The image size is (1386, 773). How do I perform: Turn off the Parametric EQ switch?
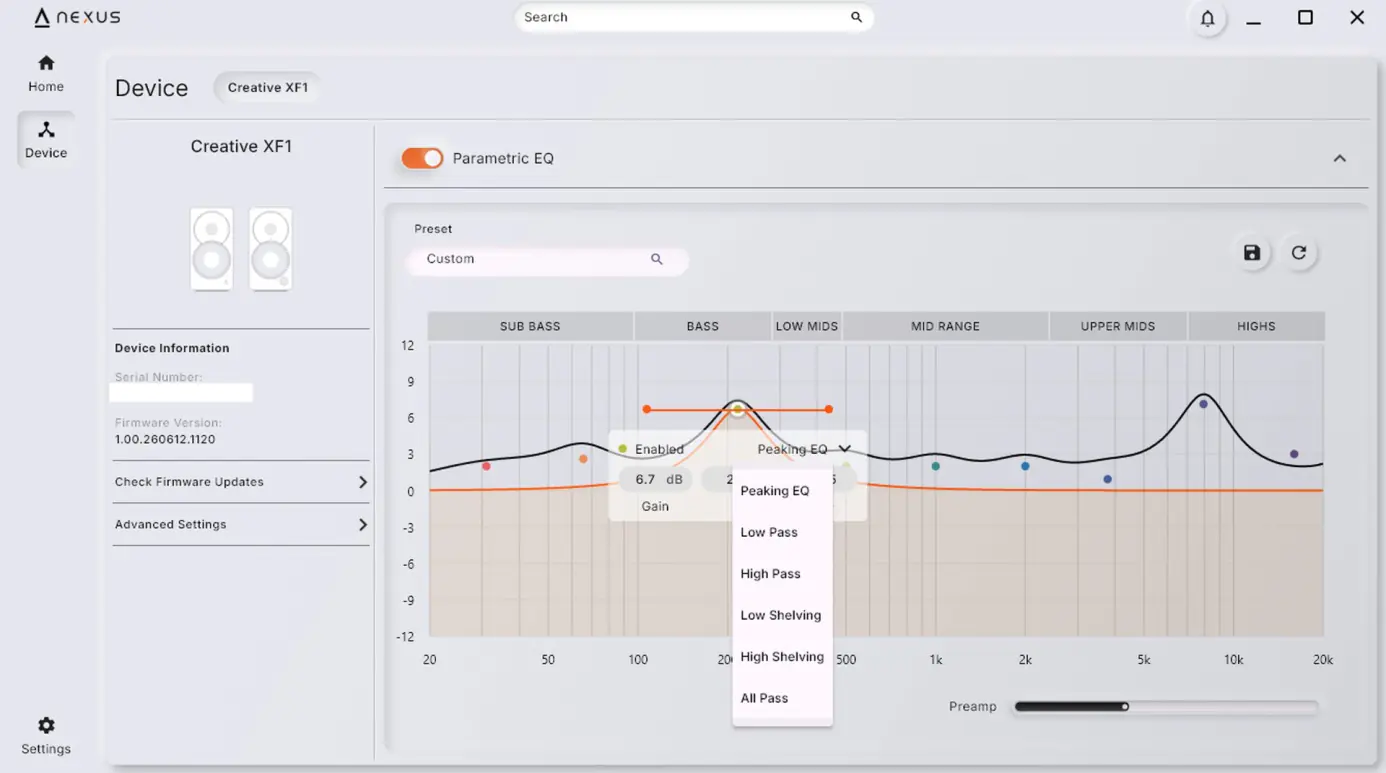[422, 158]
